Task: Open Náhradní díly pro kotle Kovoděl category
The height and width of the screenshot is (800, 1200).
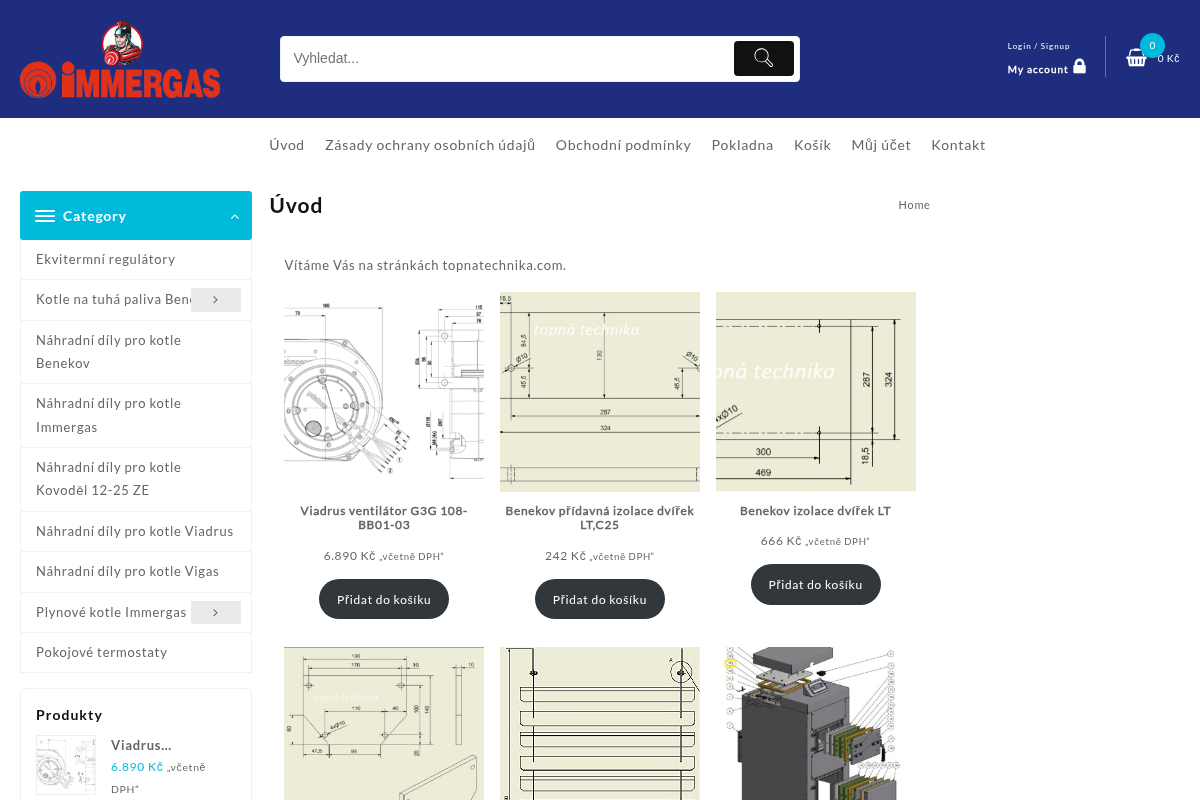Action: pos(109,479)
